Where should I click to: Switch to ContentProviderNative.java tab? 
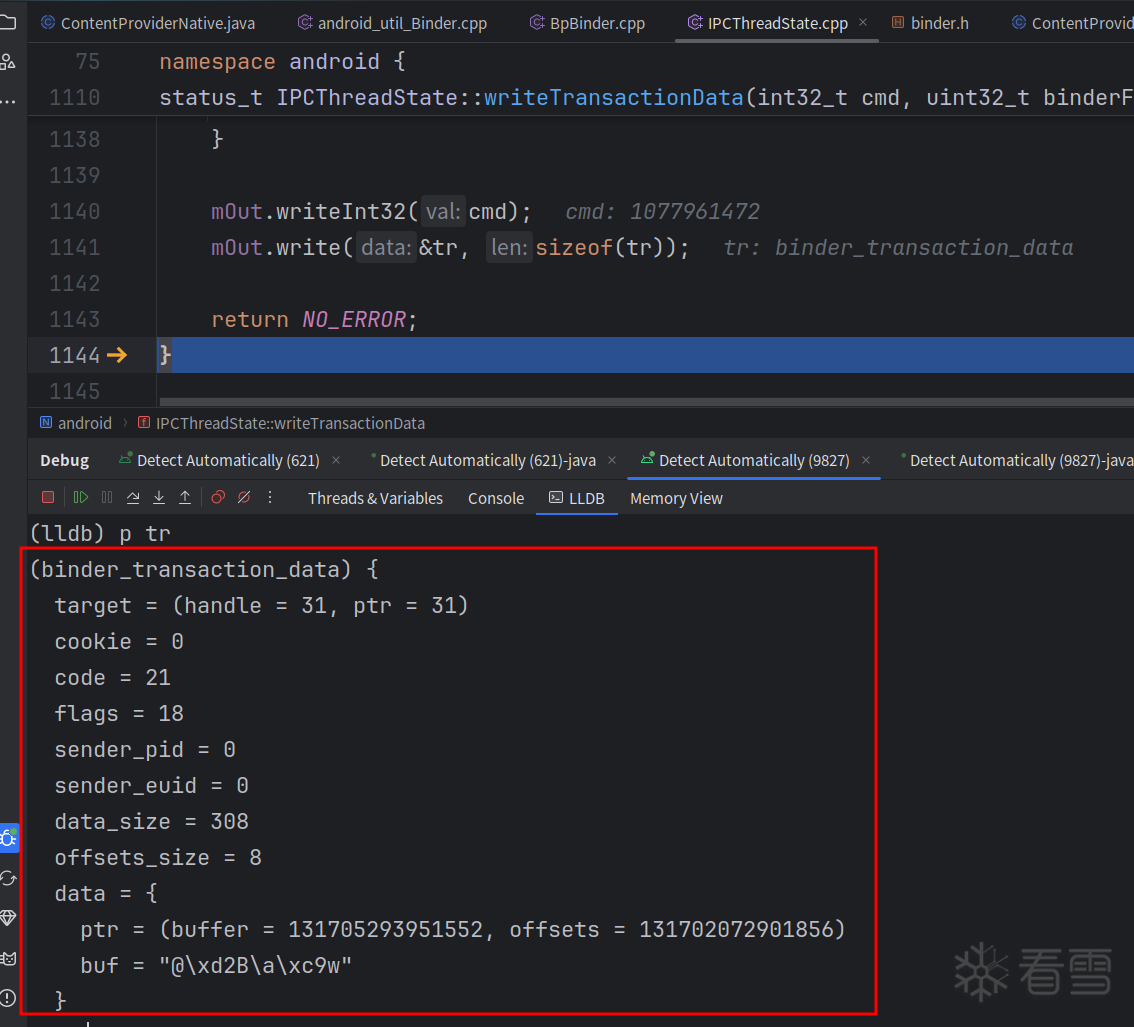coord(148,23)
